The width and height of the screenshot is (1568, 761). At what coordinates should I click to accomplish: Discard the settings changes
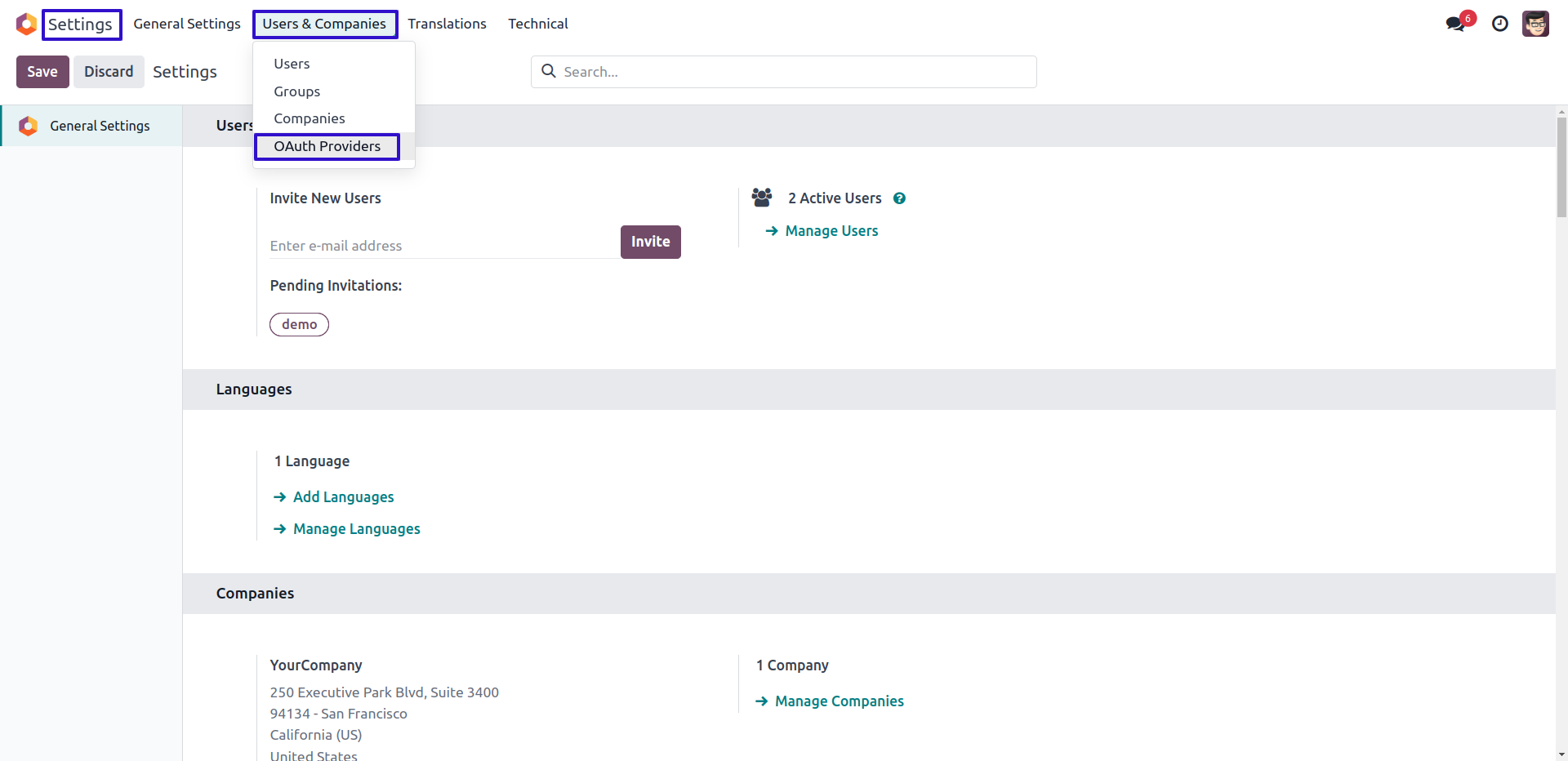[x=109, y=72]
